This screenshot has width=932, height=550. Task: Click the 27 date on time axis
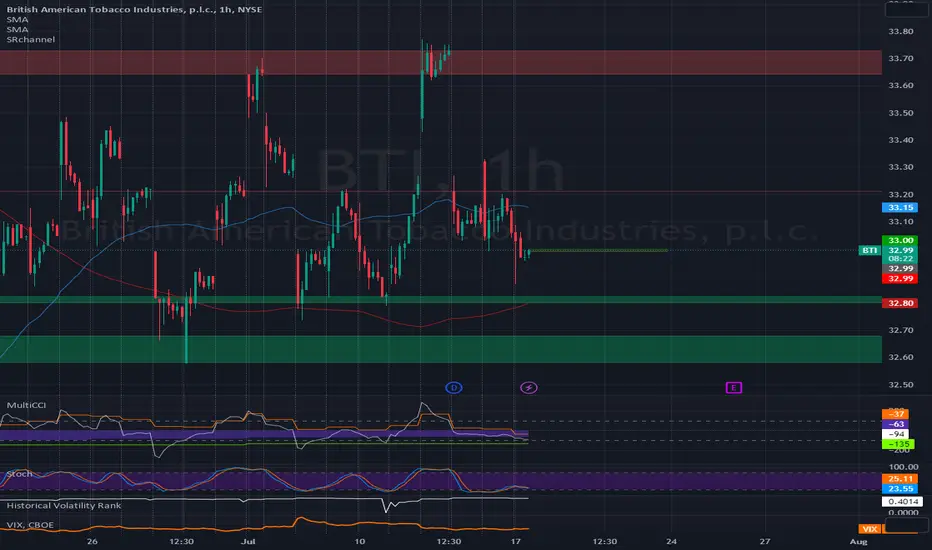tap(764, 542)
